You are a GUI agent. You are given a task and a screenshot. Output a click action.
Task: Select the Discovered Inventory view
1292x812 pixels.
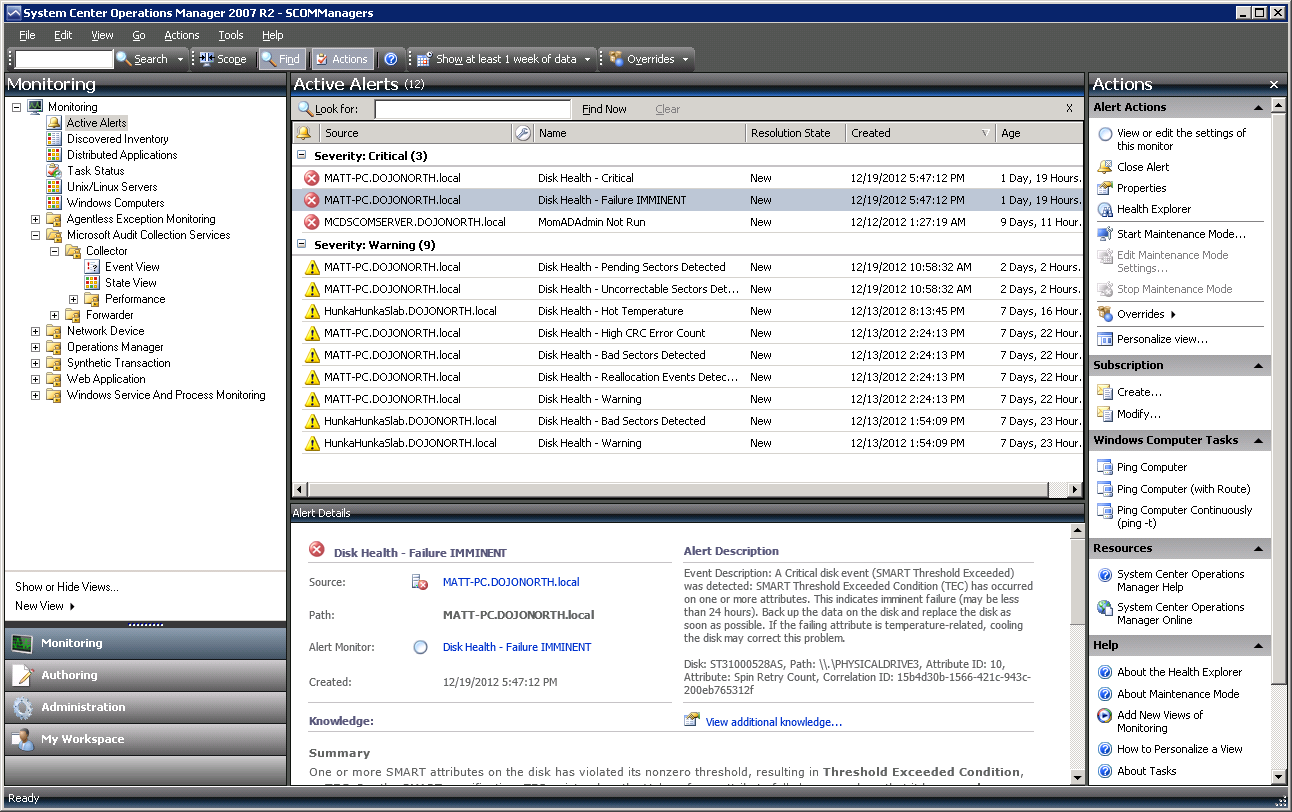coord(117,139)
